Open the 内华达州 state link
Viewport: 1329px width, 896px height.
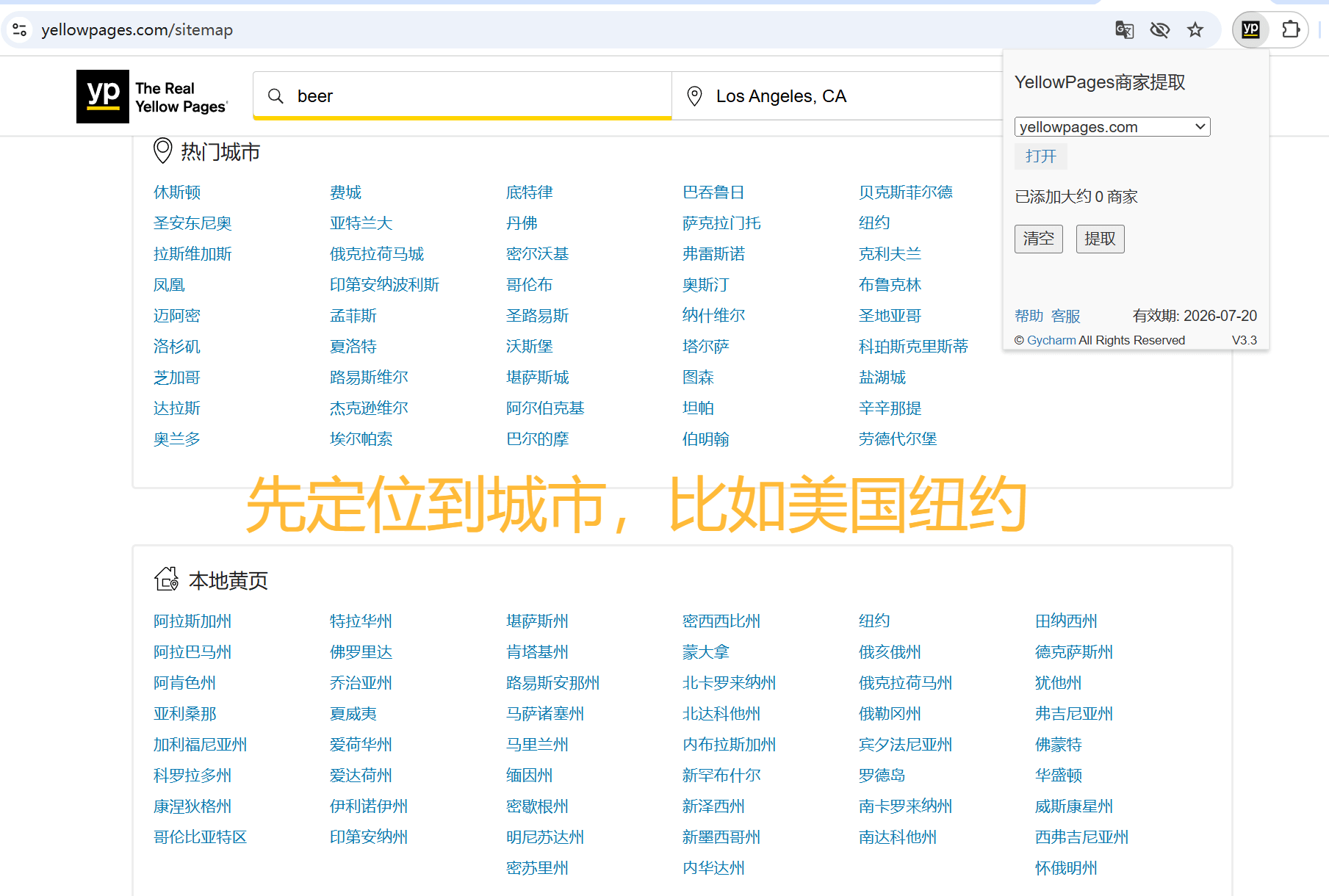tap(713, 868)
